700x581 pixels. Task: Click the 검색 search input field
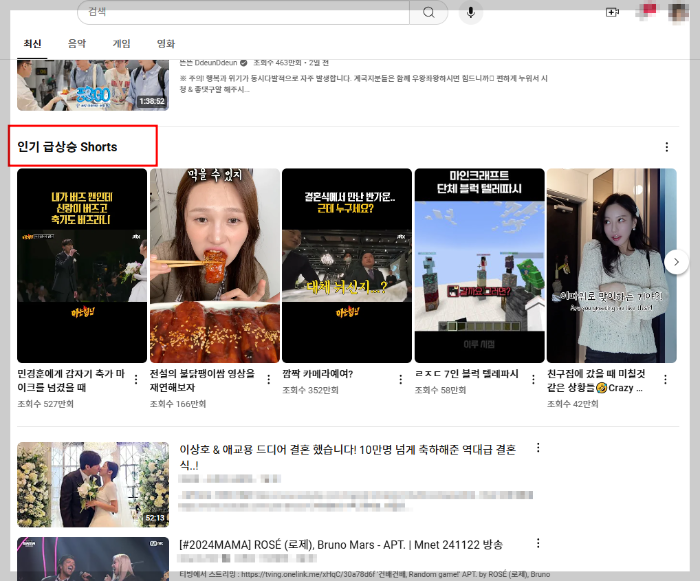243,12
